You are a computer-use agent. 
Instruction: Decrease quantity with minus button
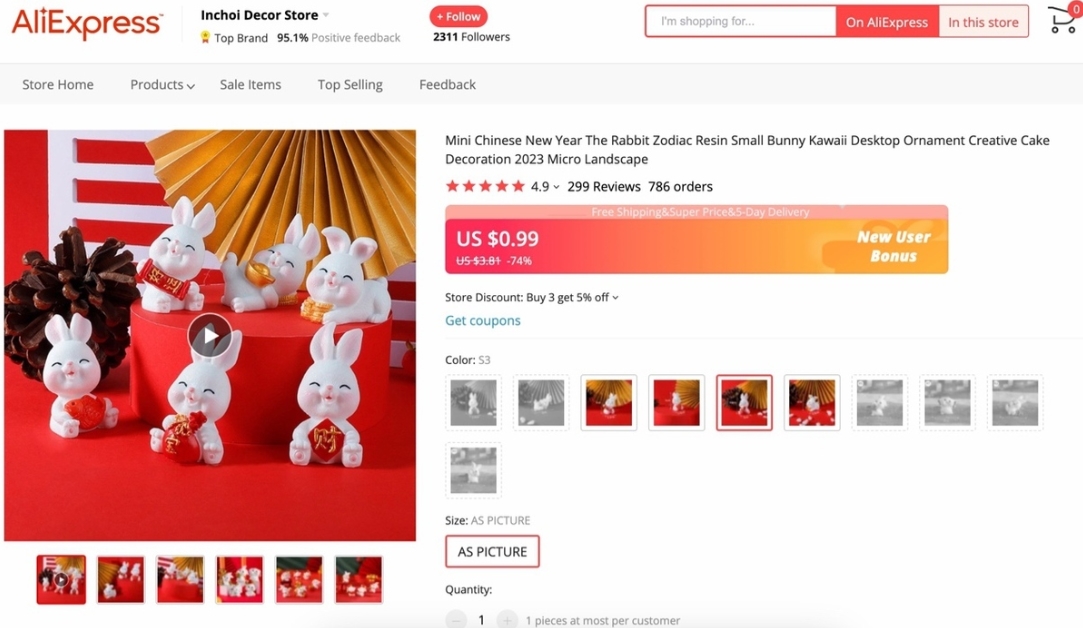click(456, 620)
